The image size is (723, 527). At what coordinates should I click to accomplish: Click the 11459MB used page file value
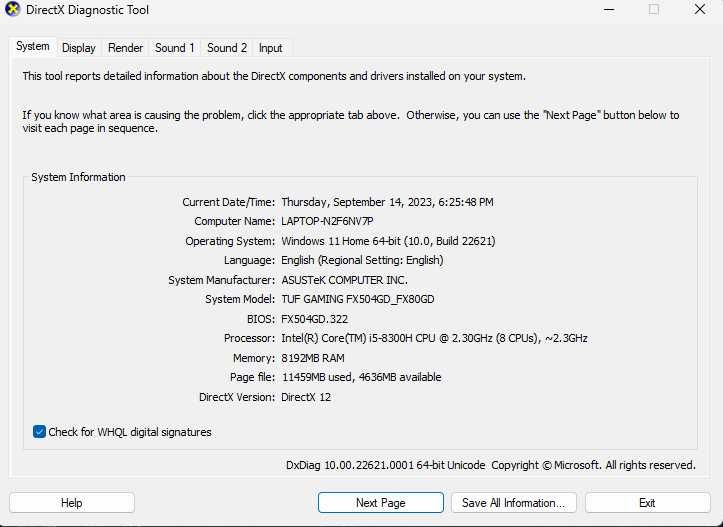(x=362, y=377)
